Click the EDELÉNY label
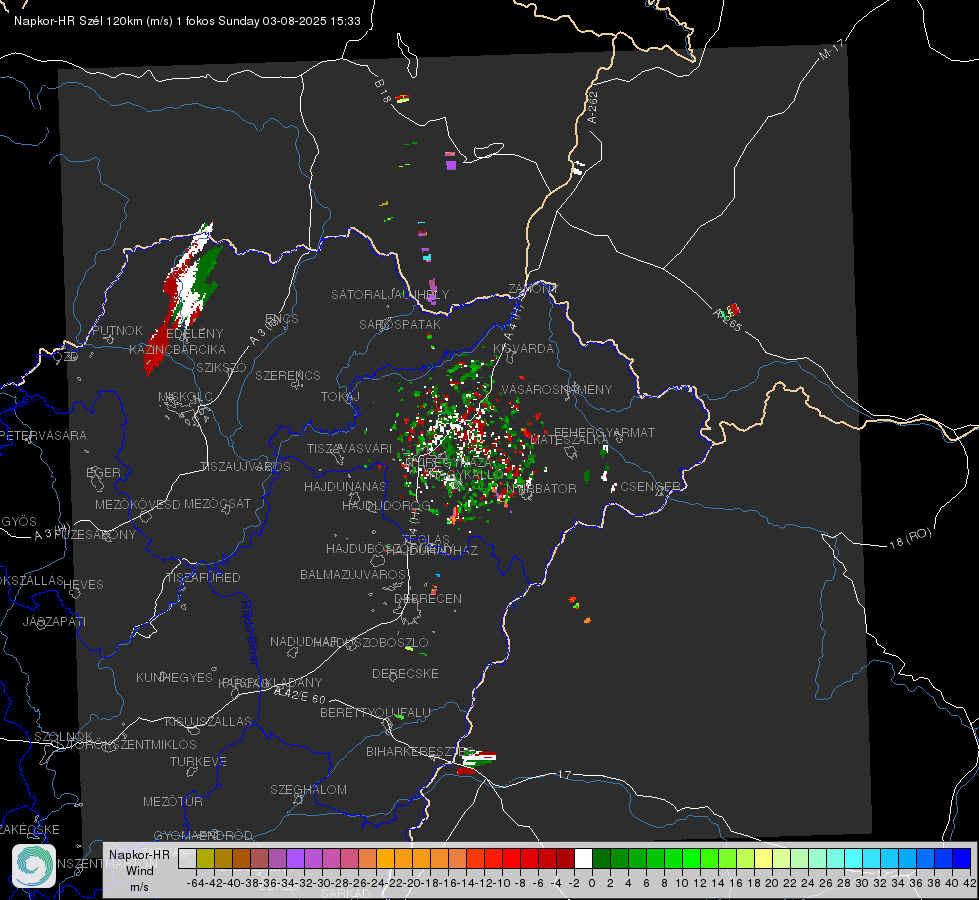979x900 pixels. click(195, 334)
